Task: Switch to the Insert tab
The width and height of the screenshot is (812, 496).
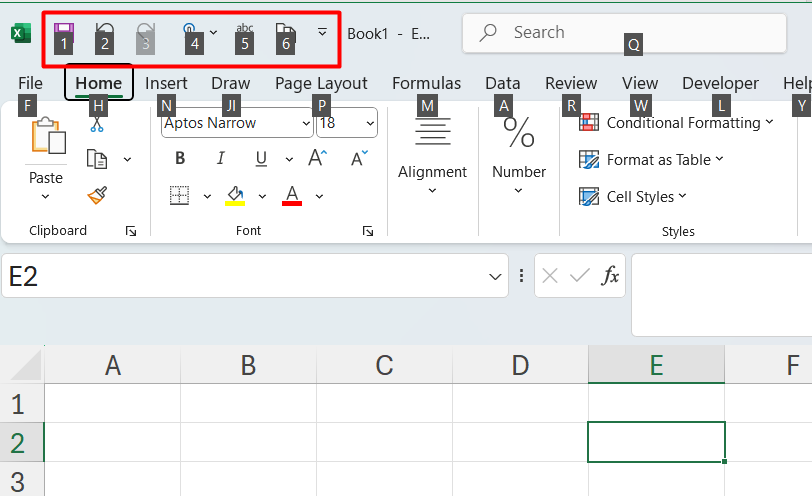Action: (x=166, y=83)
